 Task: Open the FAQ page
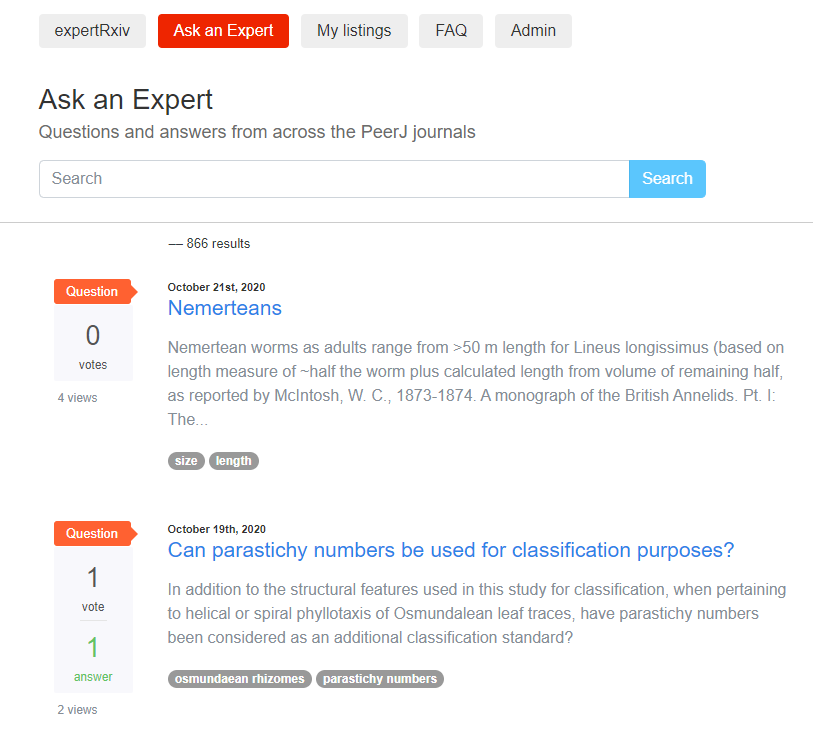(451, 31)
